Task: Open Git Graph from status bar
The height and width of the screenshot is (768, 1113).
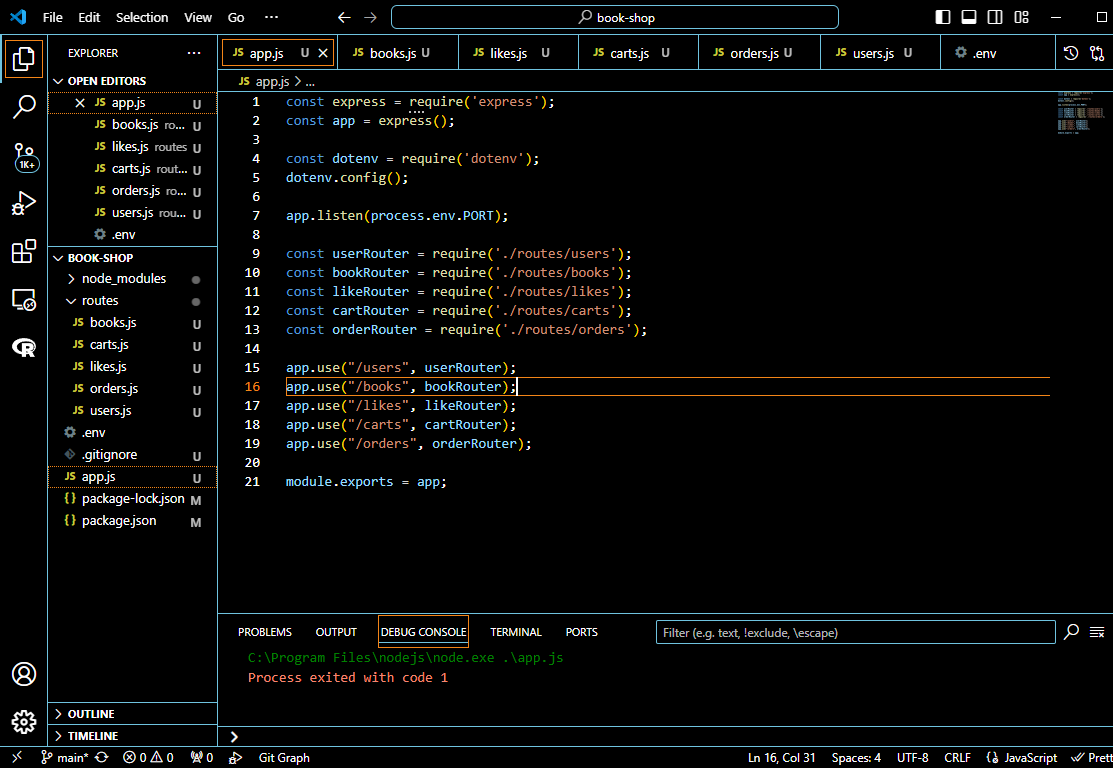Action: [284, 757]
